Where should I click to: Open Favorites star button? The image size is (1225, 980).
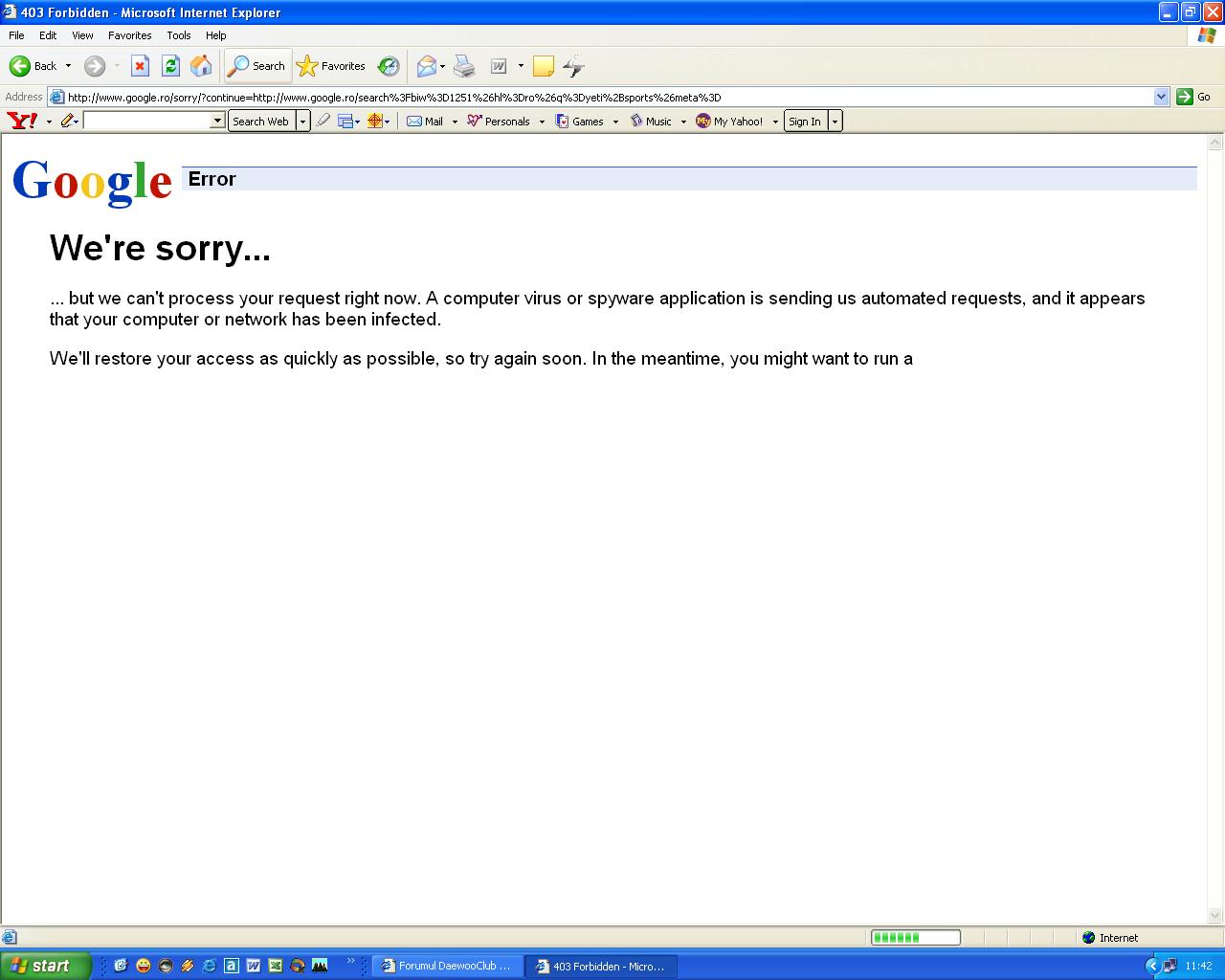click(x=331, y=66)
